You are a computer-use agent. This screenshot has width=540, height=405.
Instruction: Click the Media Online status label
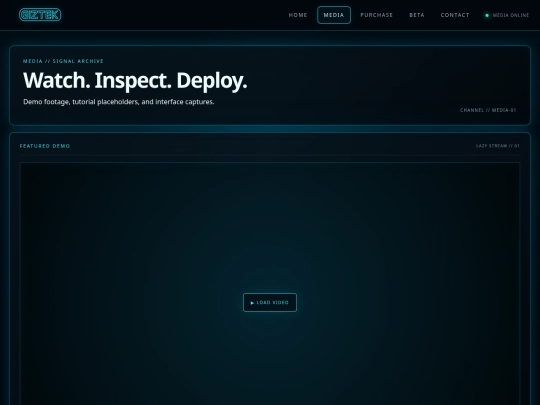click(511, 15)
